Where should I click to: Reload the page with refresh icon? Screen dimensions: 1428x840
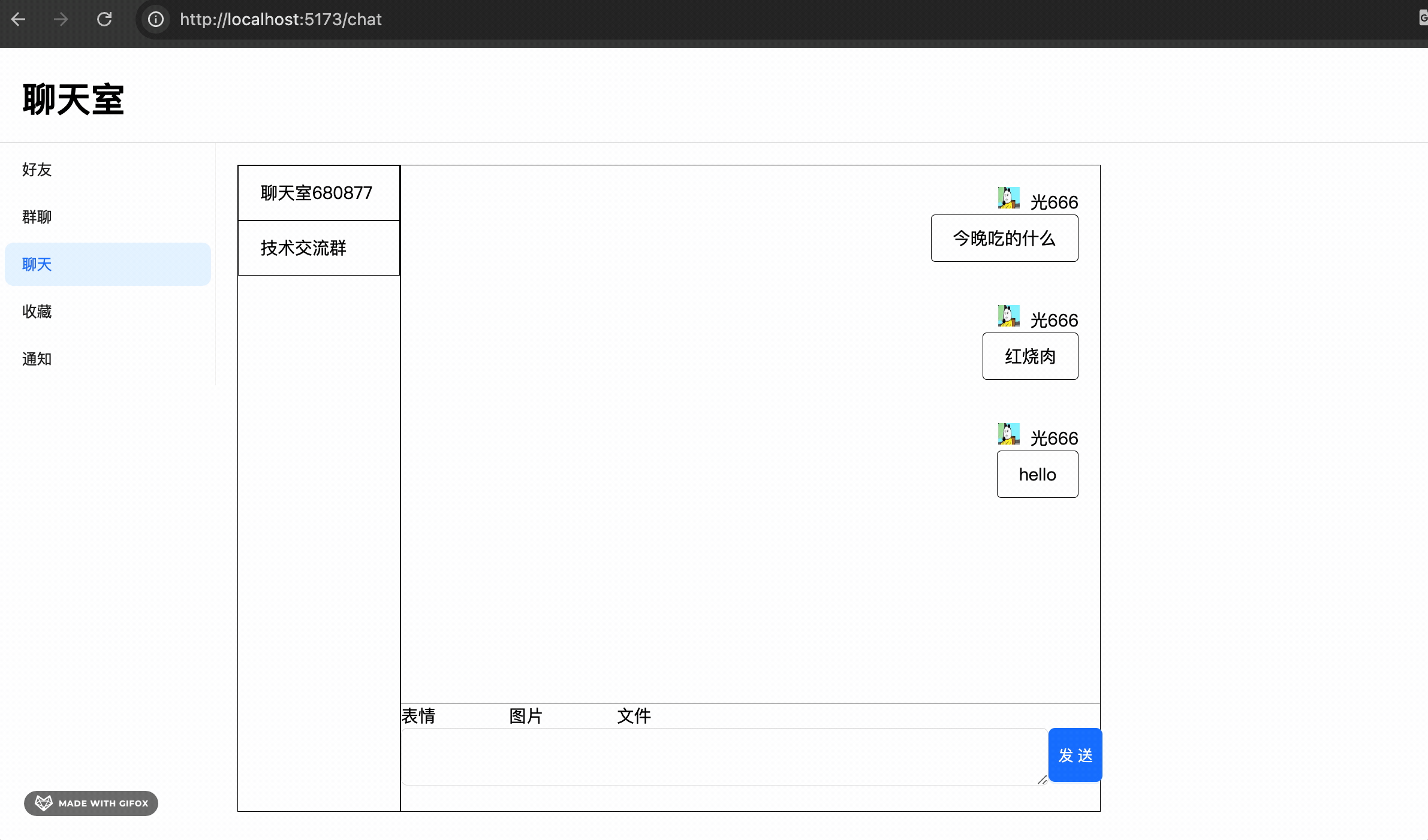click(x=104, y=19)
